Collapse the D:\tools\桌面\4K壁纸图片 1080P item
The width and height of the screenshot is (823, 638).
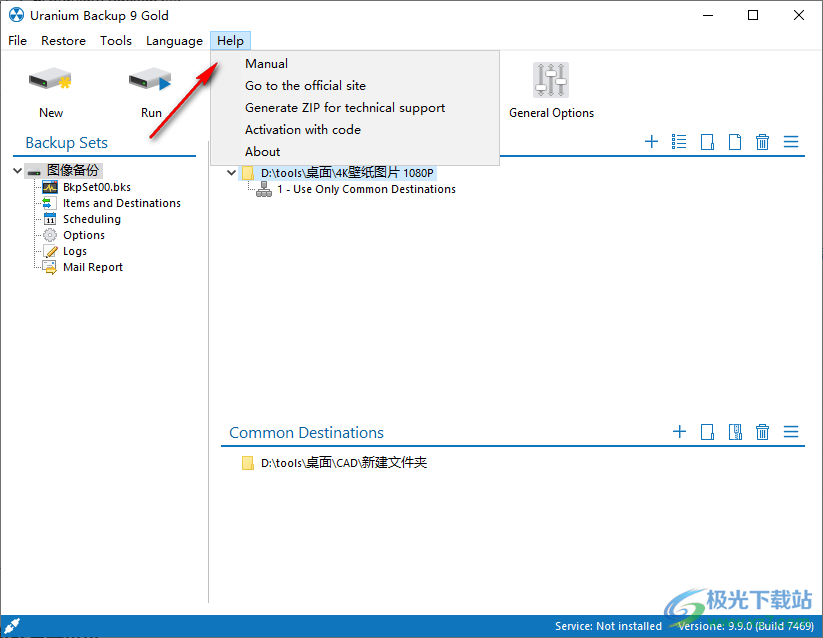231,173
